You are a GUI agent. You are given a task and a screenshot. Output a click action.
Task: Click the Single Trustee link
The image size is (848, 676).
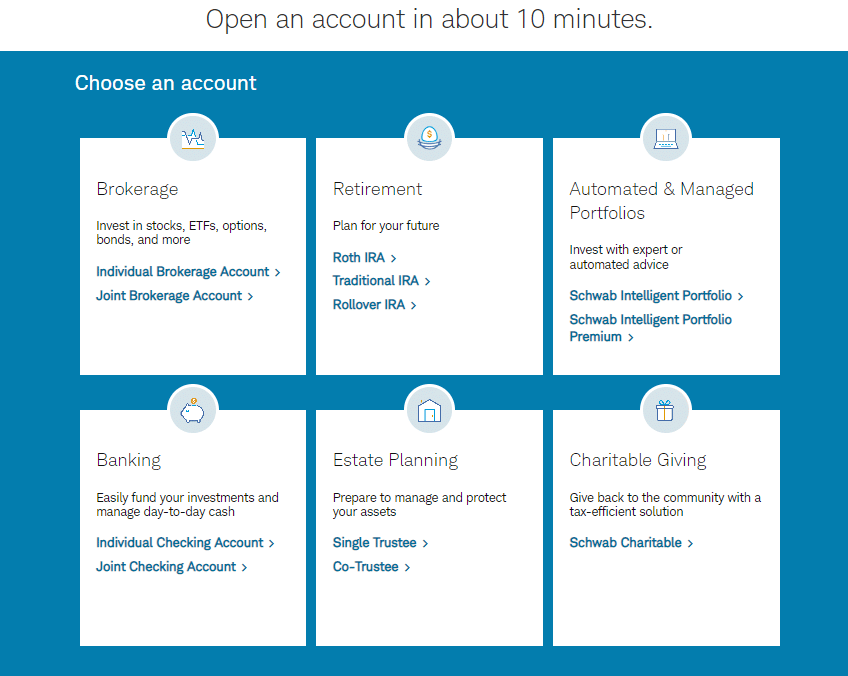(373, 542)
